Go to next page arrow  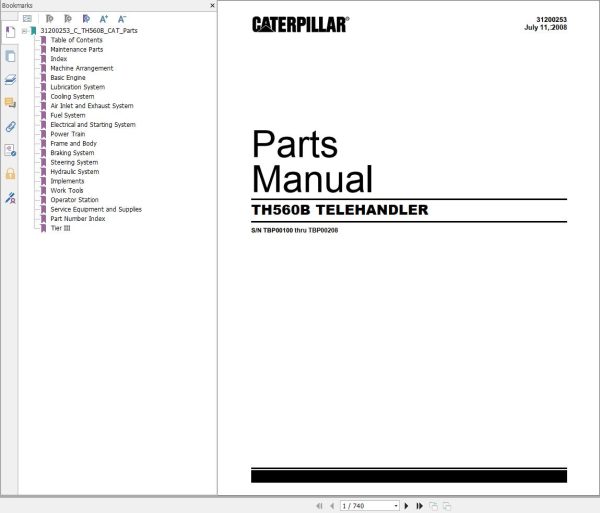point(406,506)
